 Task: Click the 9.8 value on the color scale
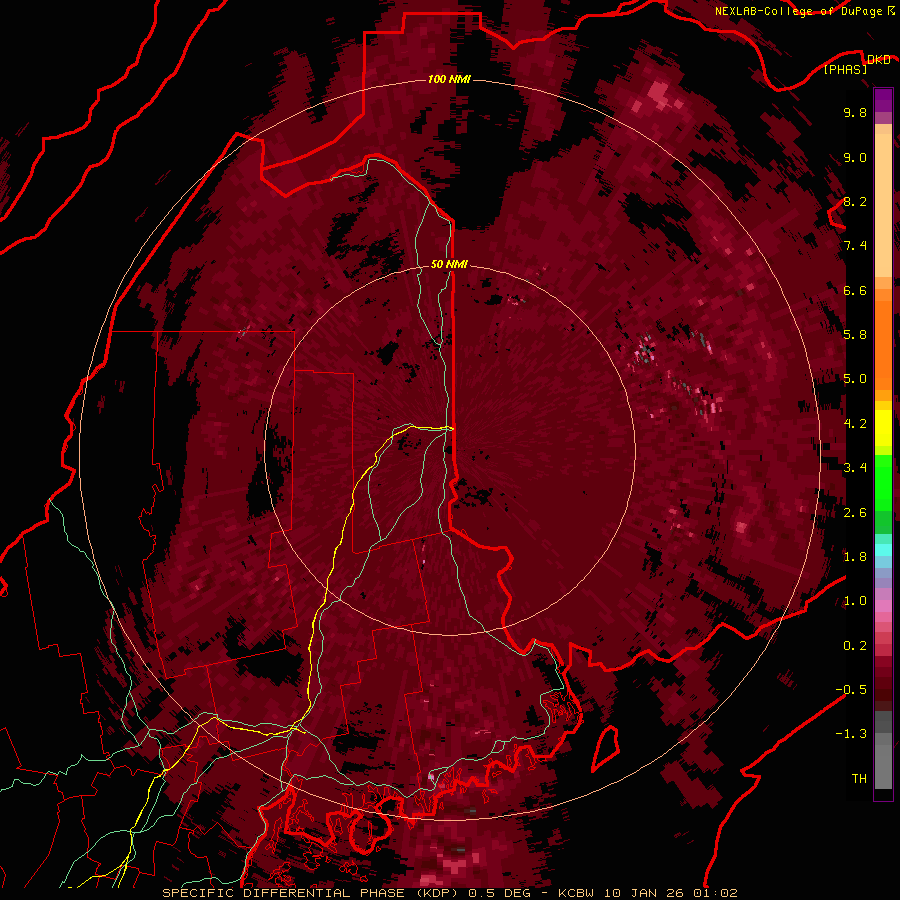point(855,112)
